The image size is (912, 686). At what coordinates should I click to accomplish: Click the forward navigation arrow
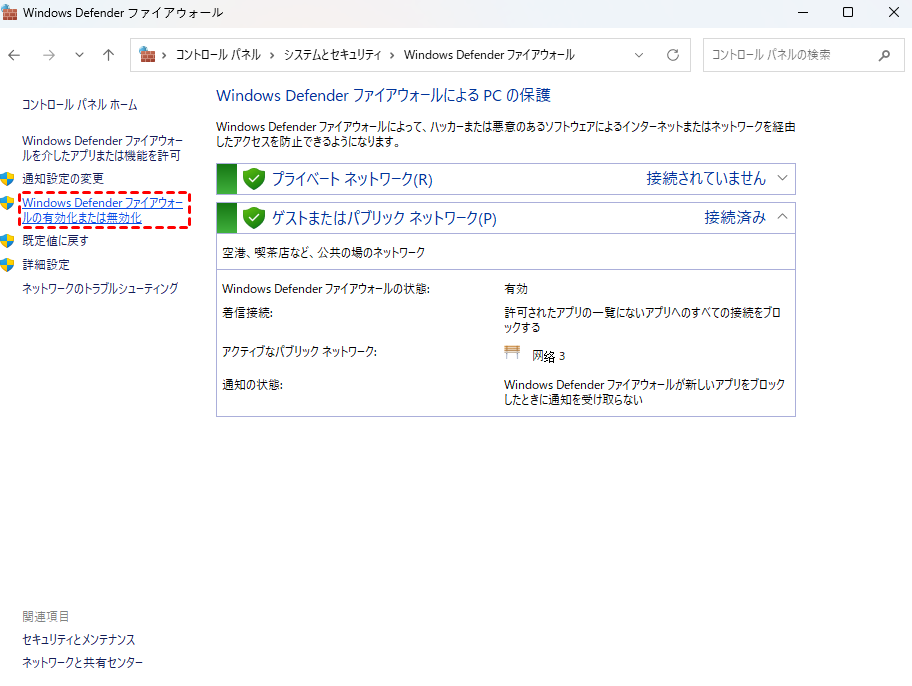pos(48,55)
